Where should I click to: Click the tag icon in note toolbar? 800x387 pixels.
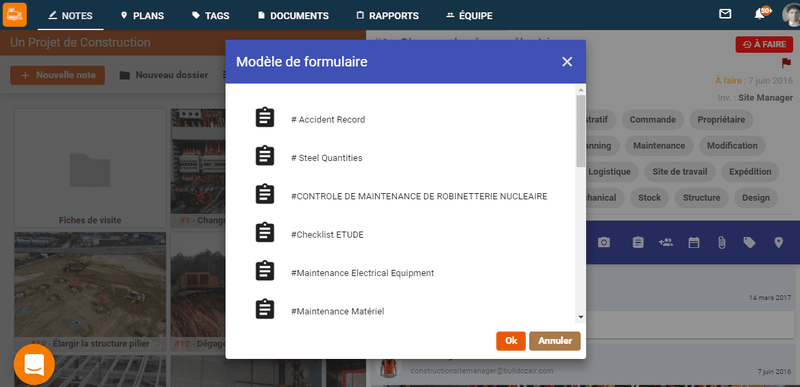[x=749, y=243]
